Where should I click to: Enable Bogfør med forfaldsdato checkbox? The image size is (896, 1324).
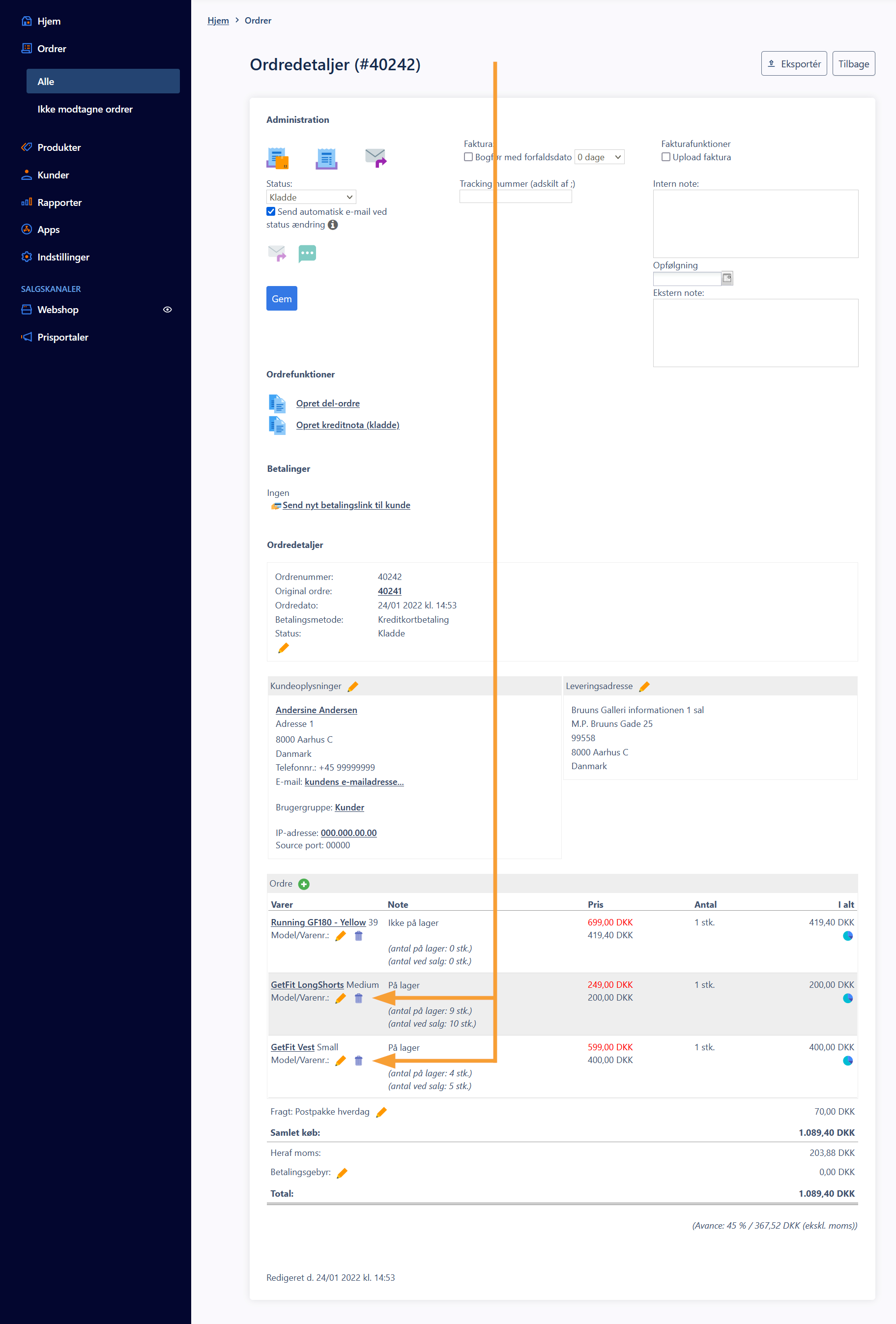pyautogui.click(x=468, y=157)
